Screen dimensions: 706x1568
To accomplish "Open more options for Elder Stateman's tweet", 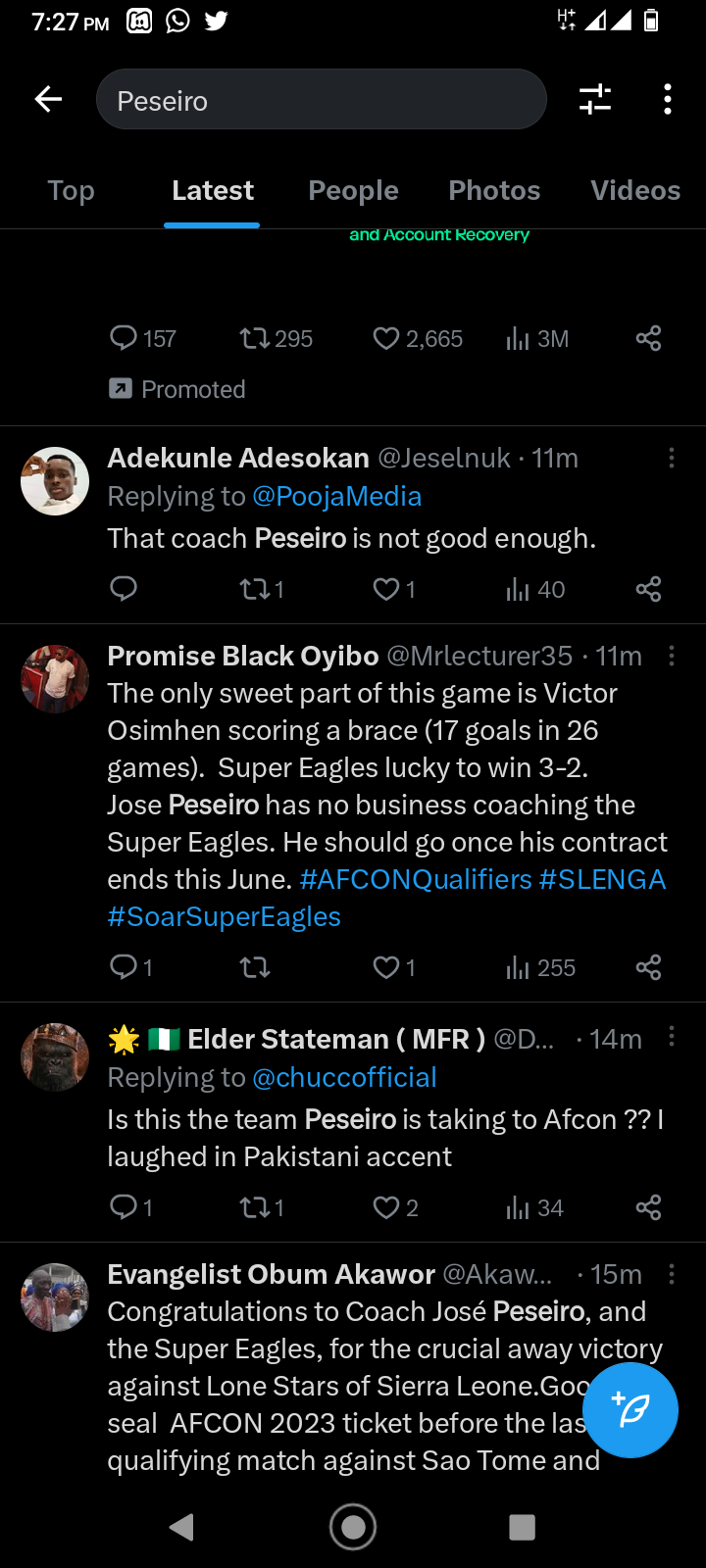I will (672, 1037).
